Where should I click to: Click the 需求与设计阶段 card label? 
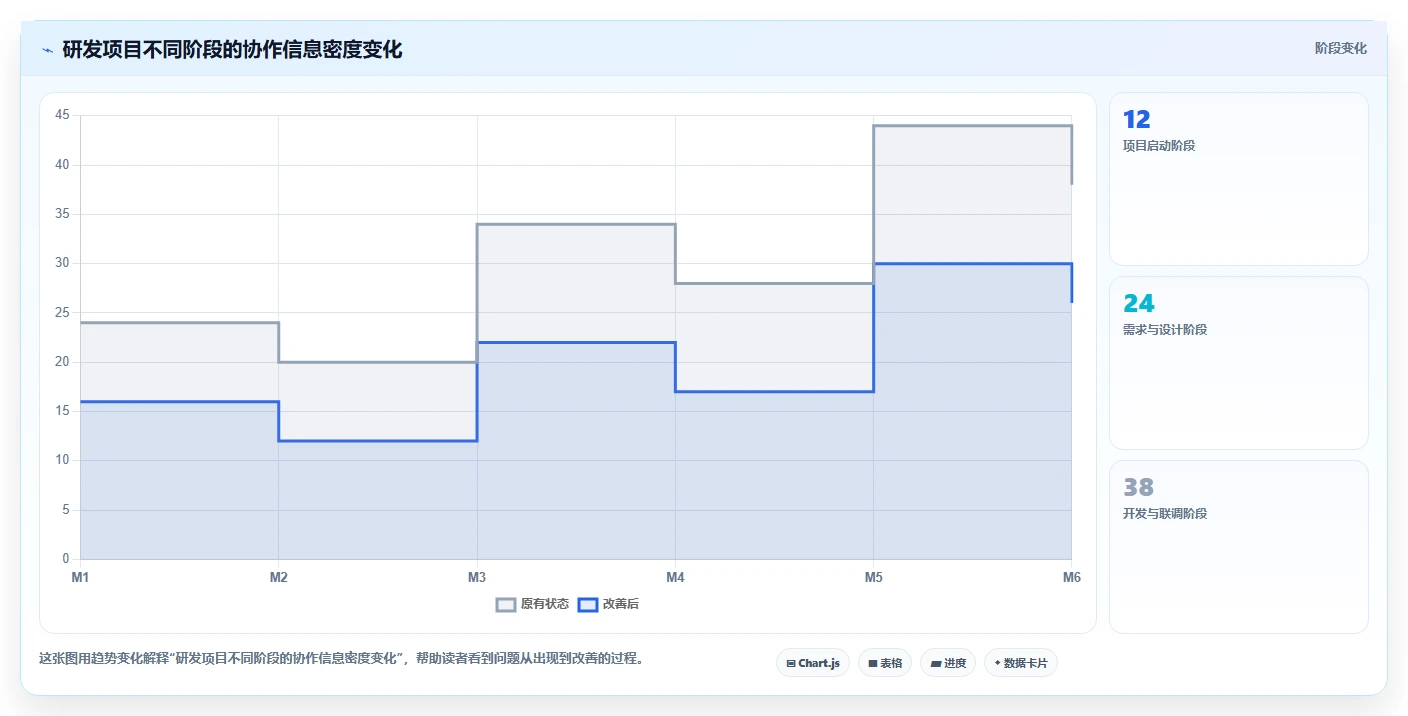[1165, 330]
